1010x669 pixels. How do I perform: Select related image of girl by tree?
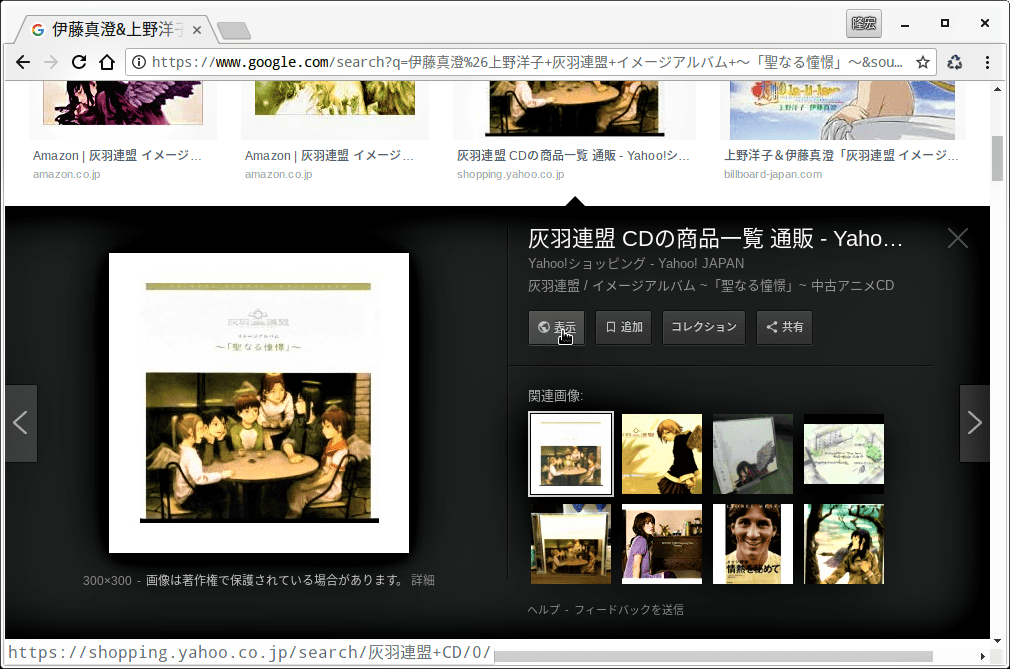[844, 544]
